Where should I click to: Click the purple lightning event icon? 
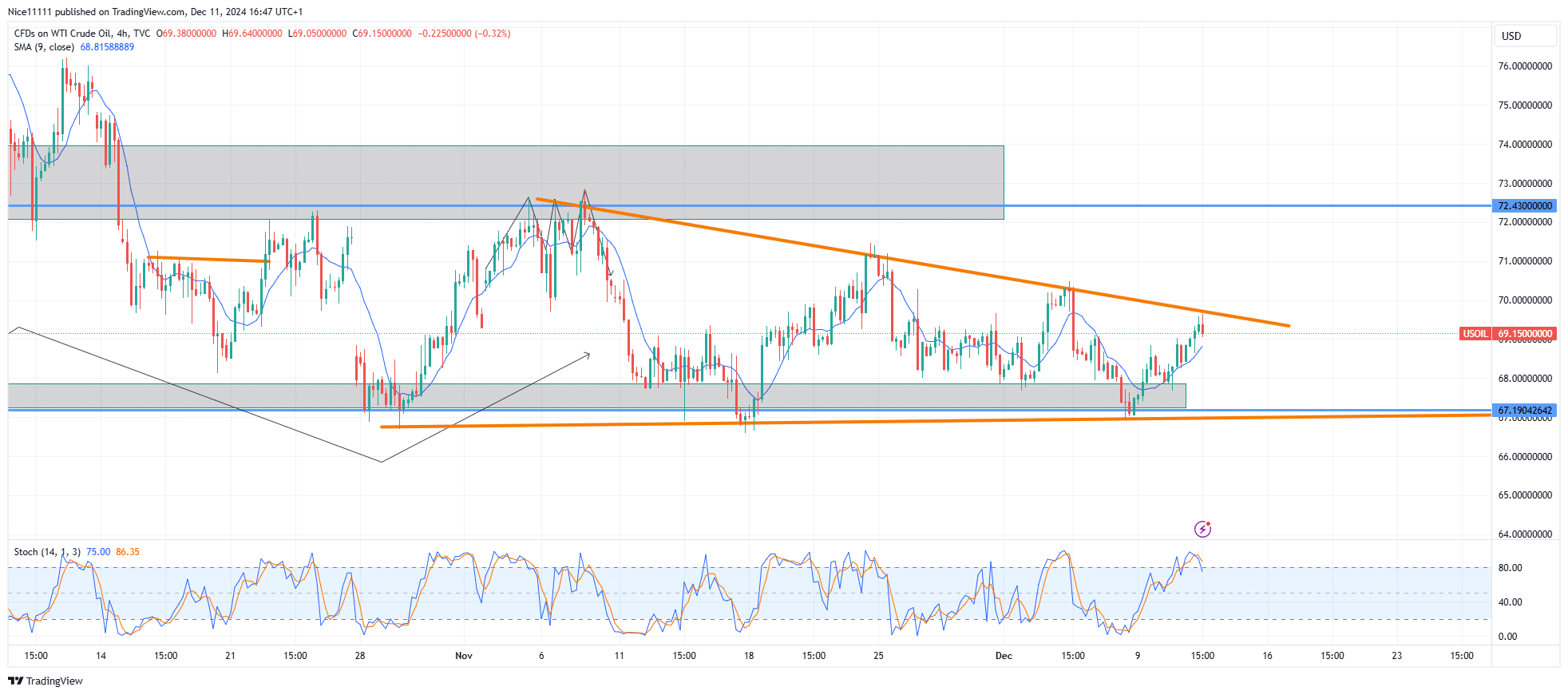coord(1202,529)
